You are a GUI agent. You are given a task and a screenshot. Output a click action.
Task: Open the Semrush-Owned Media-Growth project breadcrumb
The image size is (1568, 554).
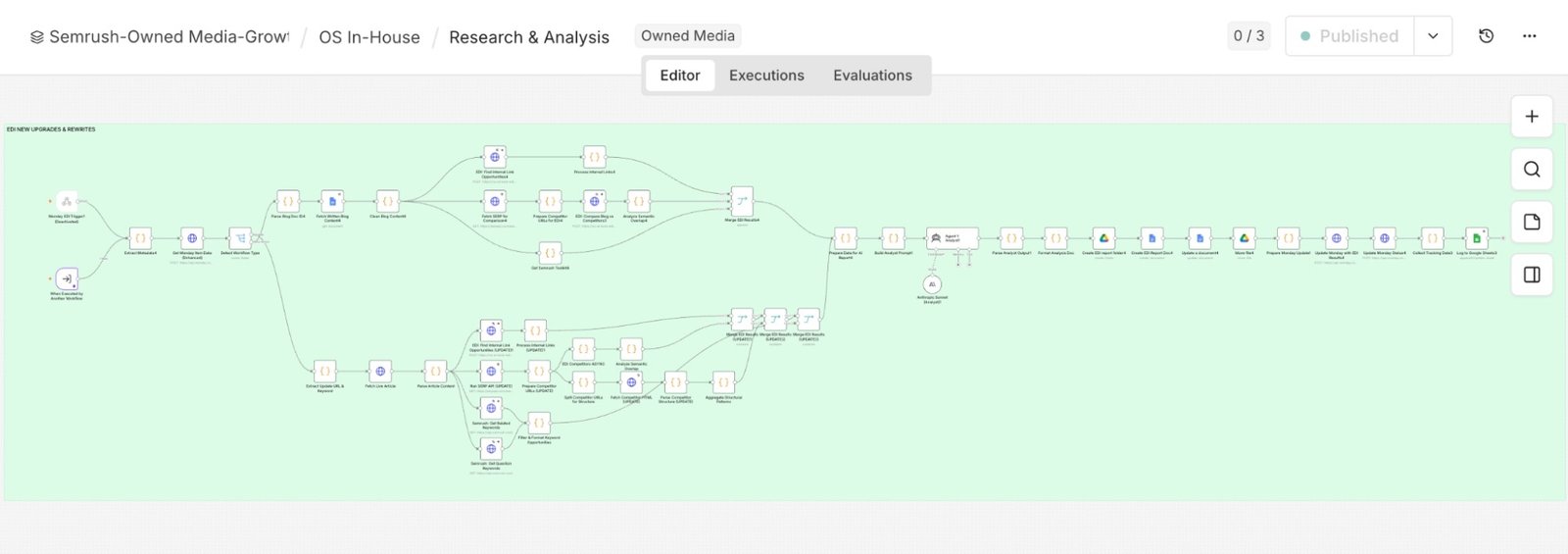click(x=160, y=37)
